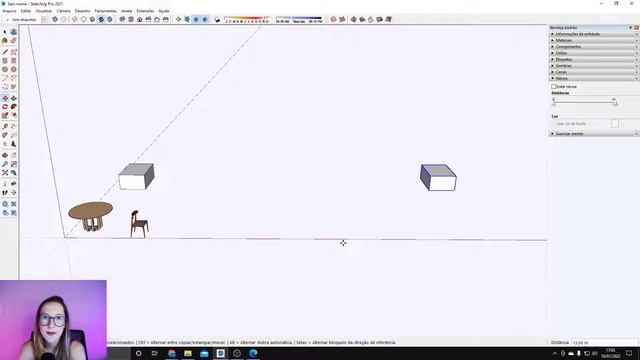640x360 pixels.
Task: Click the Zoom Extents tool
Action: [5, 173]
